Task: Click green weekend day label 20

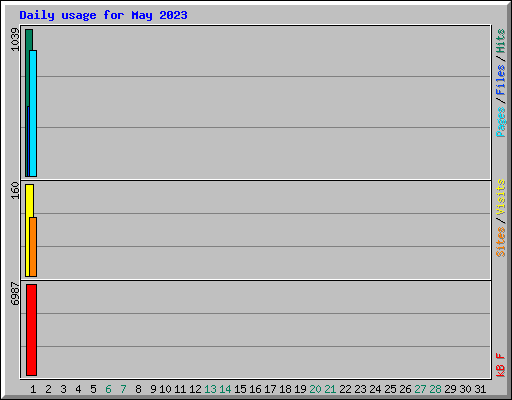Action: pos(315,389)
